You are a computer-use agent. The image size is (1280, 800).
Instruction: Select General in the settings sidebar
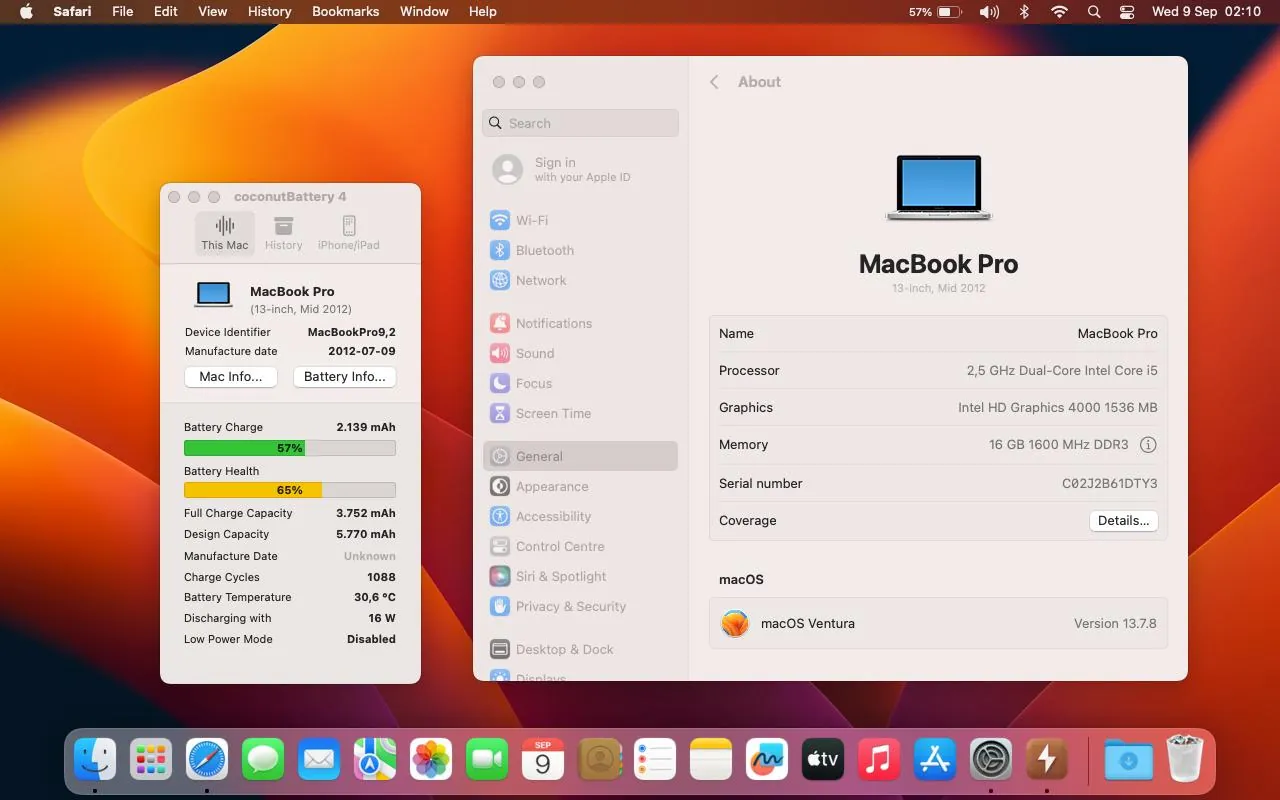(580, 456)
